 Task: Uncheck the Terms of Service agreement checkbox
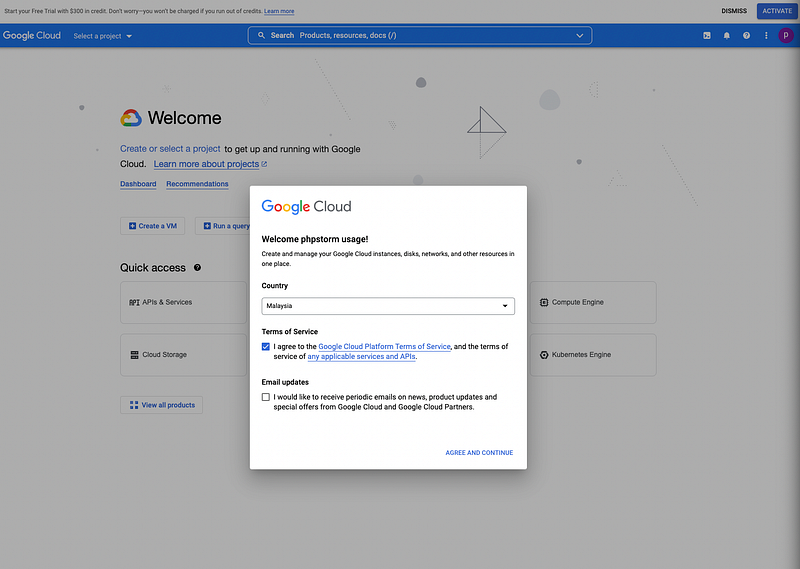[266, 347]
